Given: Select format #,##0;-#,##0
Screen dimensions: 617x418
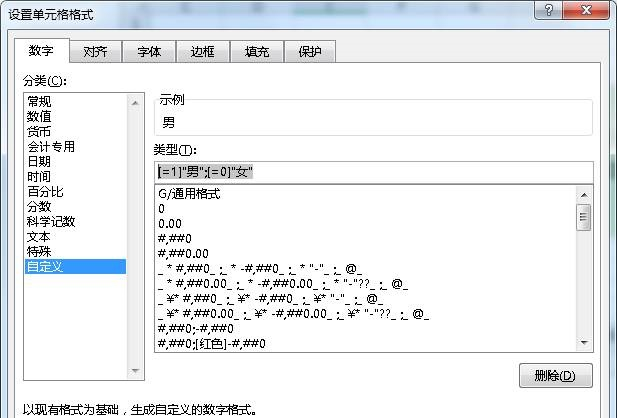Looking at the screenshot, I should pyautogui.click(x=365, y=328).
